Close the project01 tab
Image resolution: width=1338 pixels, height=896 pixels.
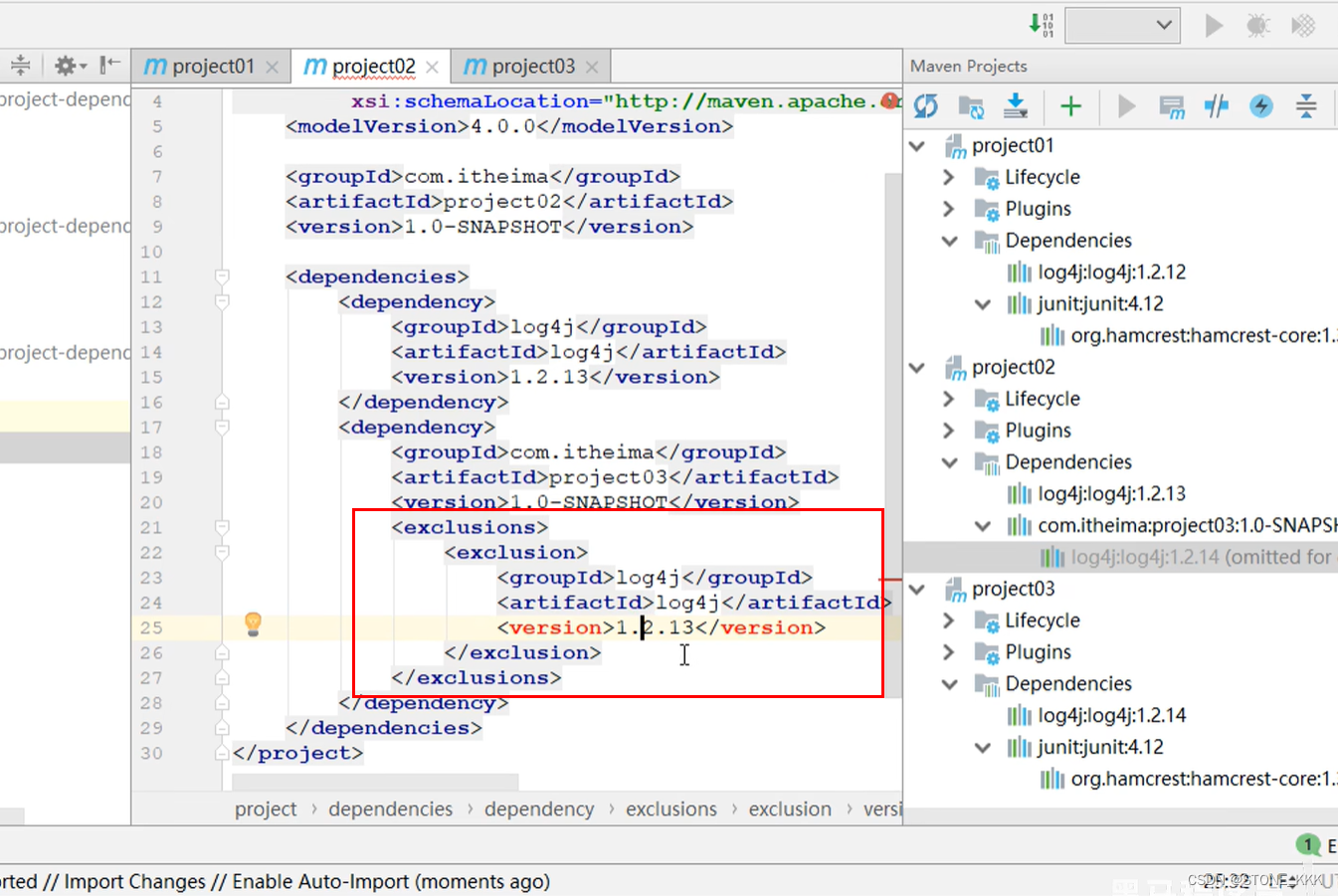tap(272, 67)
